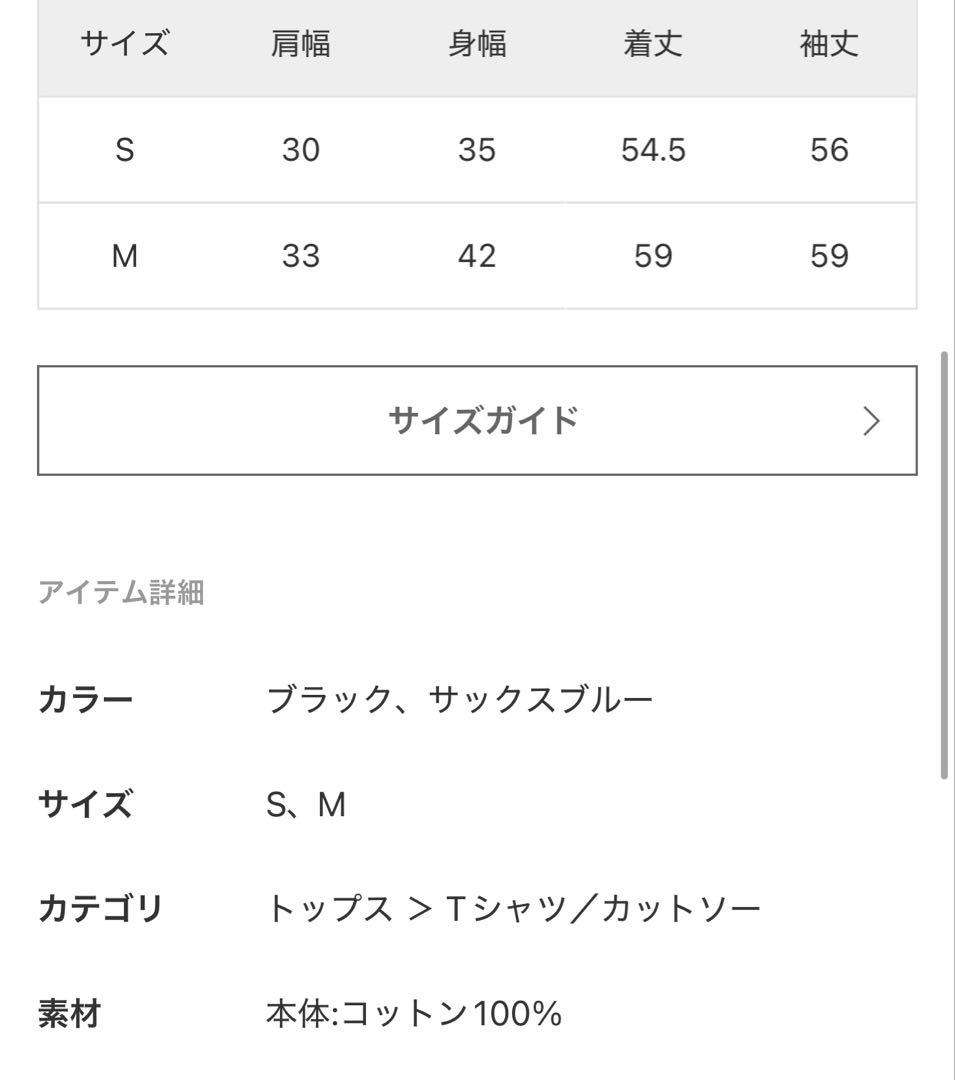Click the 着丈 column header
The image size is (955, 1080).
[653, 44]
